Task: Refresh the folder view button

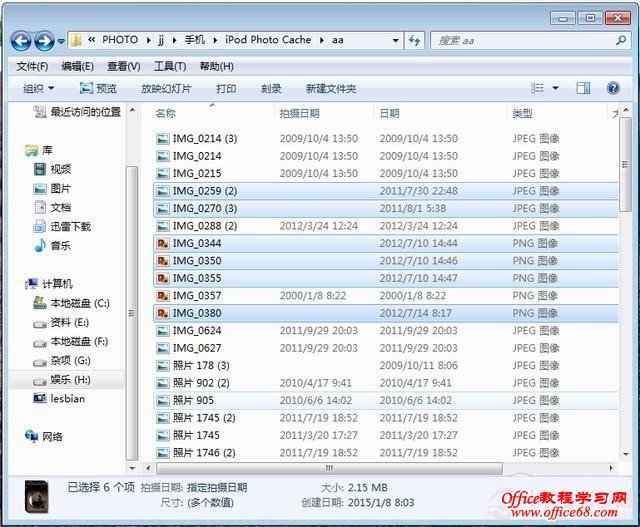Action: [x=414, y=40]
